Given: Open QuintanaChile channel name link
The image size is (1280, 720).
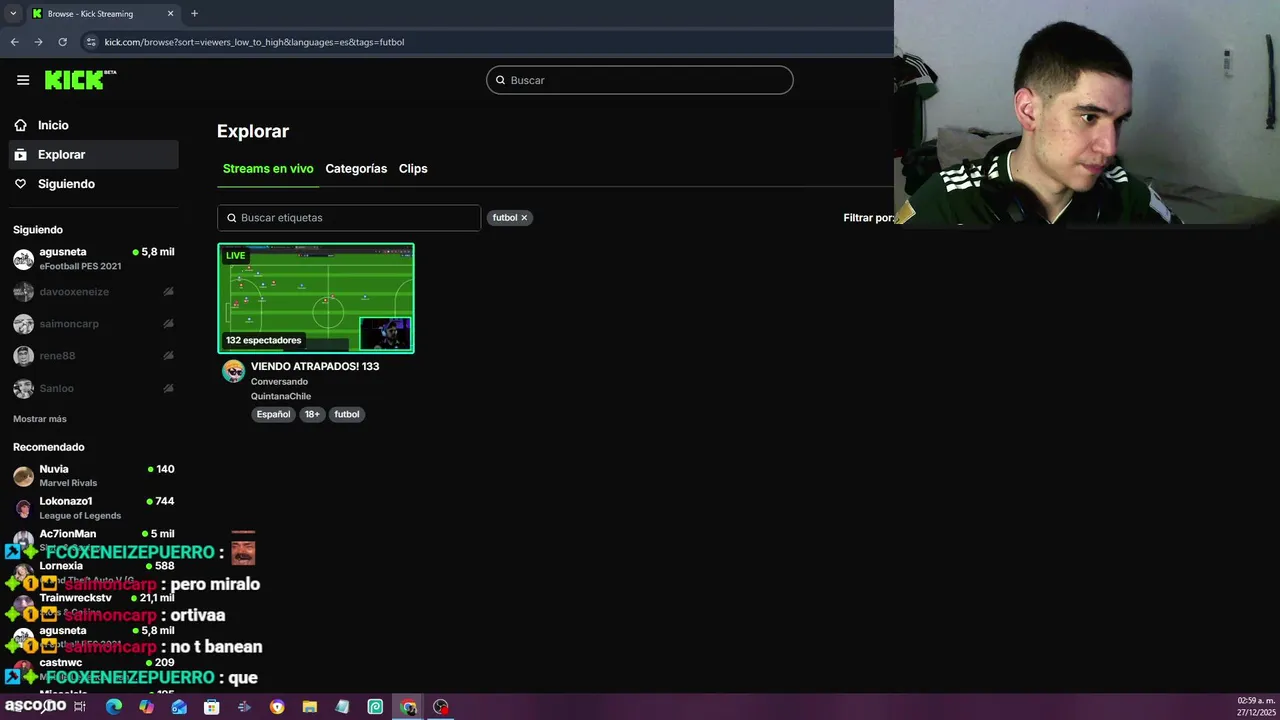Looking at the screenshot, I should point(281,397).
